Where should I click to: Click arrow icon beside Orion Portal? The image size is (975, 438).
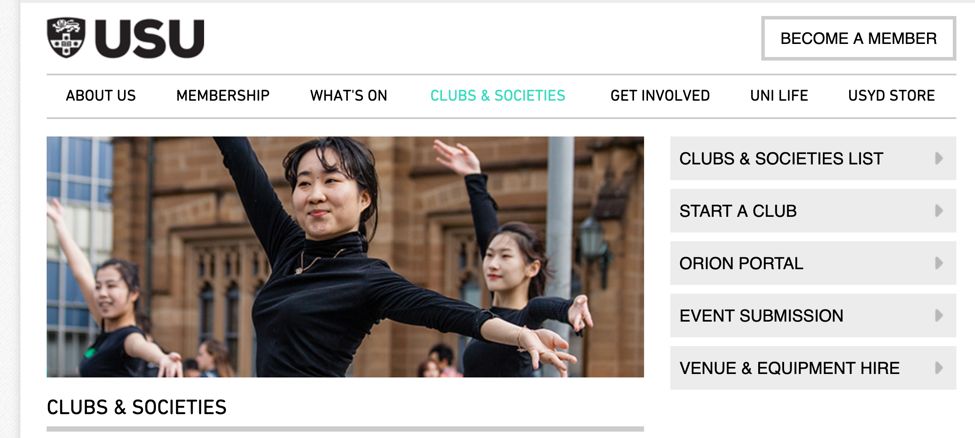[938, 263]
